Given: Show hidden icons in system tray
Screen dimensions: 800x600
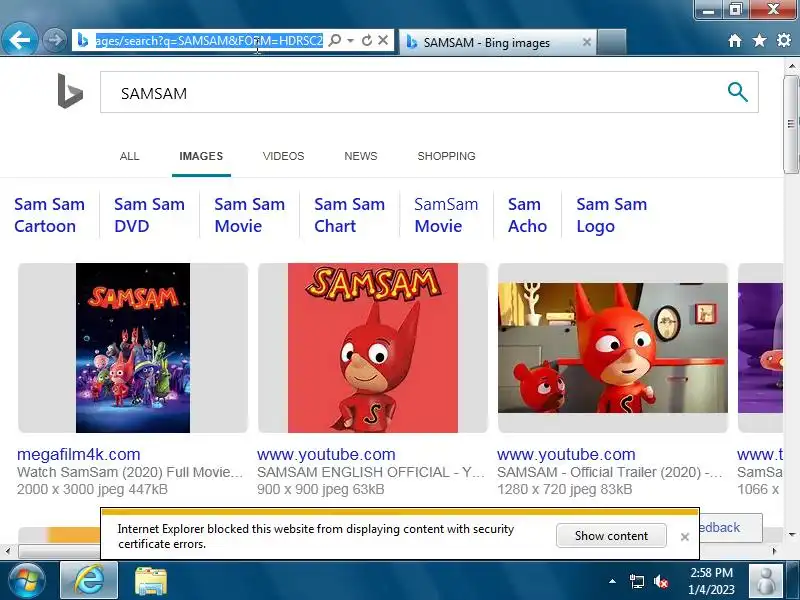Looking at the screenshot, I should click(x=612, y=581).
